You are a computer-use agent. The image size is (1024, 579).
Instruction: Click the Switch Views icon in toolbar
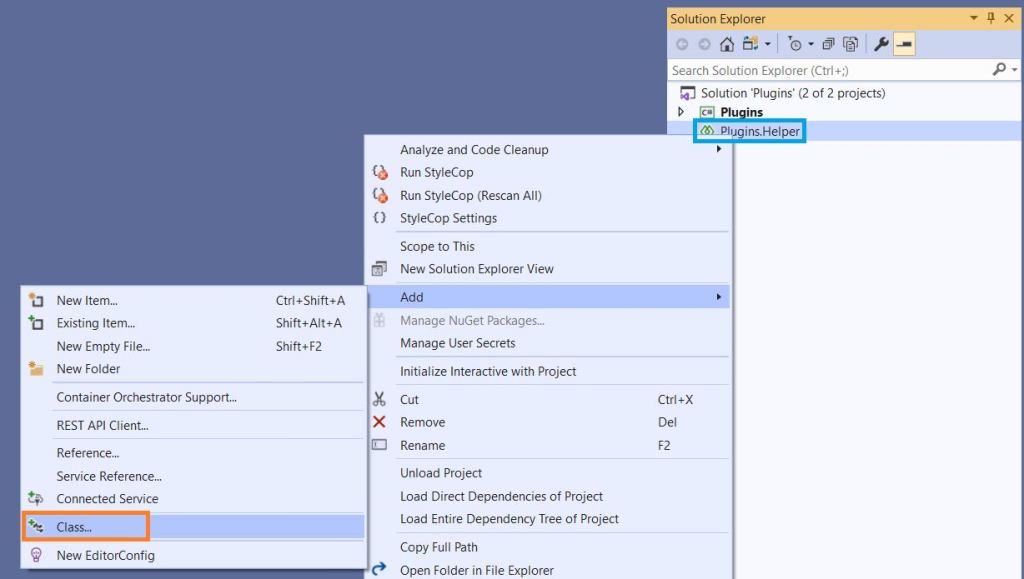(750, 44)
